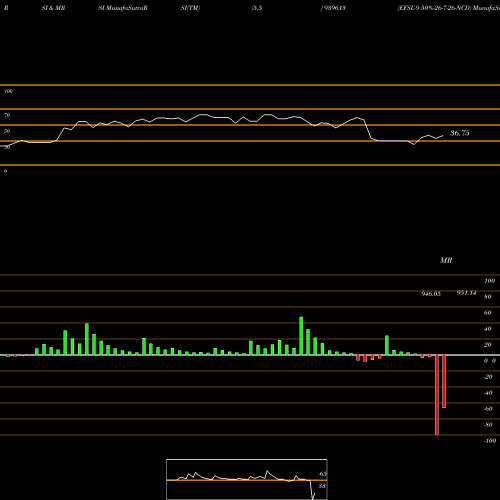Click the current RSI value 36.75
500x500 pixels.
460,133
